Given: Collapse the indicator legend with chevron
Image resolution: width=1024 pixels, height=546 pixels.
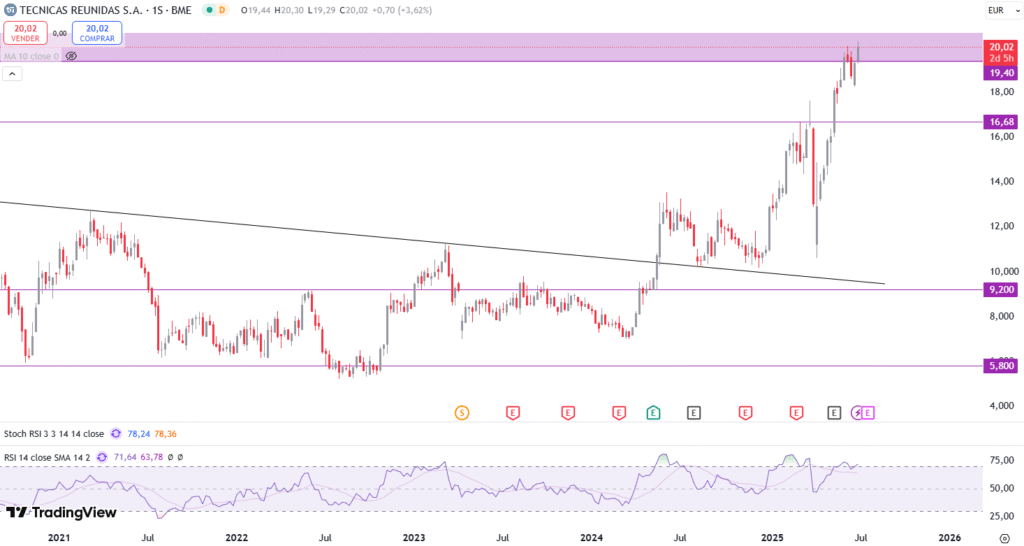Looking at the screenshot, I should 12,74.
